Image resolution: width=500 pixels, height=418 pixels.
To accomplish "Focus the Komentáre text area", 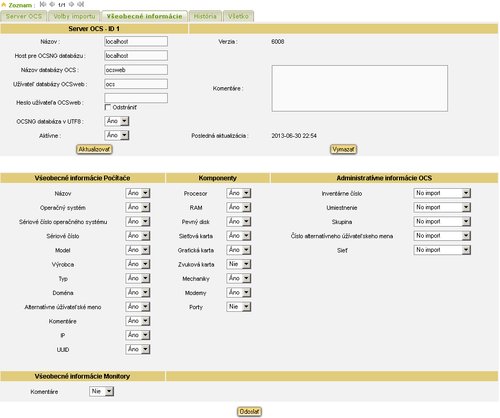I will (x=360, y=88).
